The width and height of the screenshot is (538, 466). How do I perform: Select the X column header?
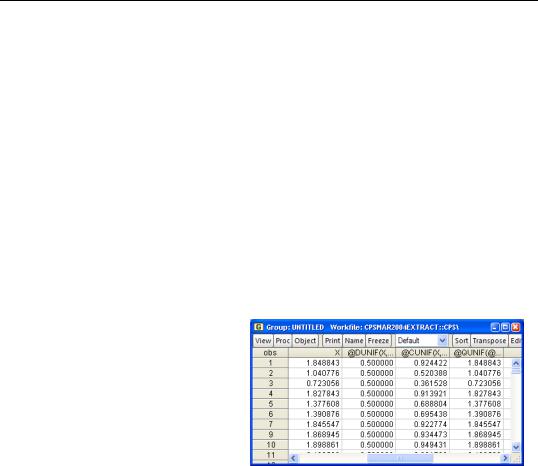point(315,353)
